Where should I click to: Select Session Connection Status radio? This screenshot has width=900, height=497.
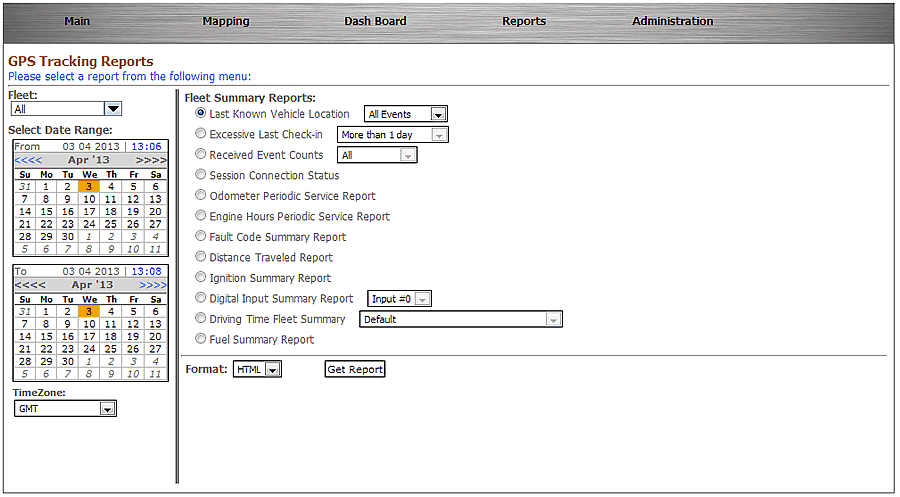200,174
